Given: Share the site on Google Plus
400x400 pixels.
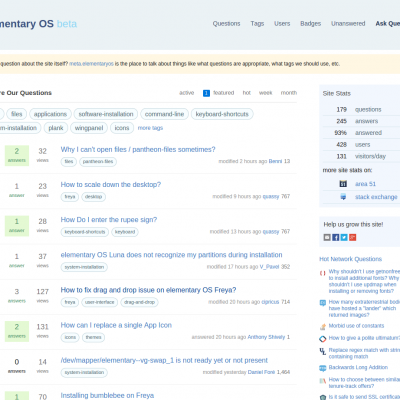Looking at the screenshot, I should [353, 237].
